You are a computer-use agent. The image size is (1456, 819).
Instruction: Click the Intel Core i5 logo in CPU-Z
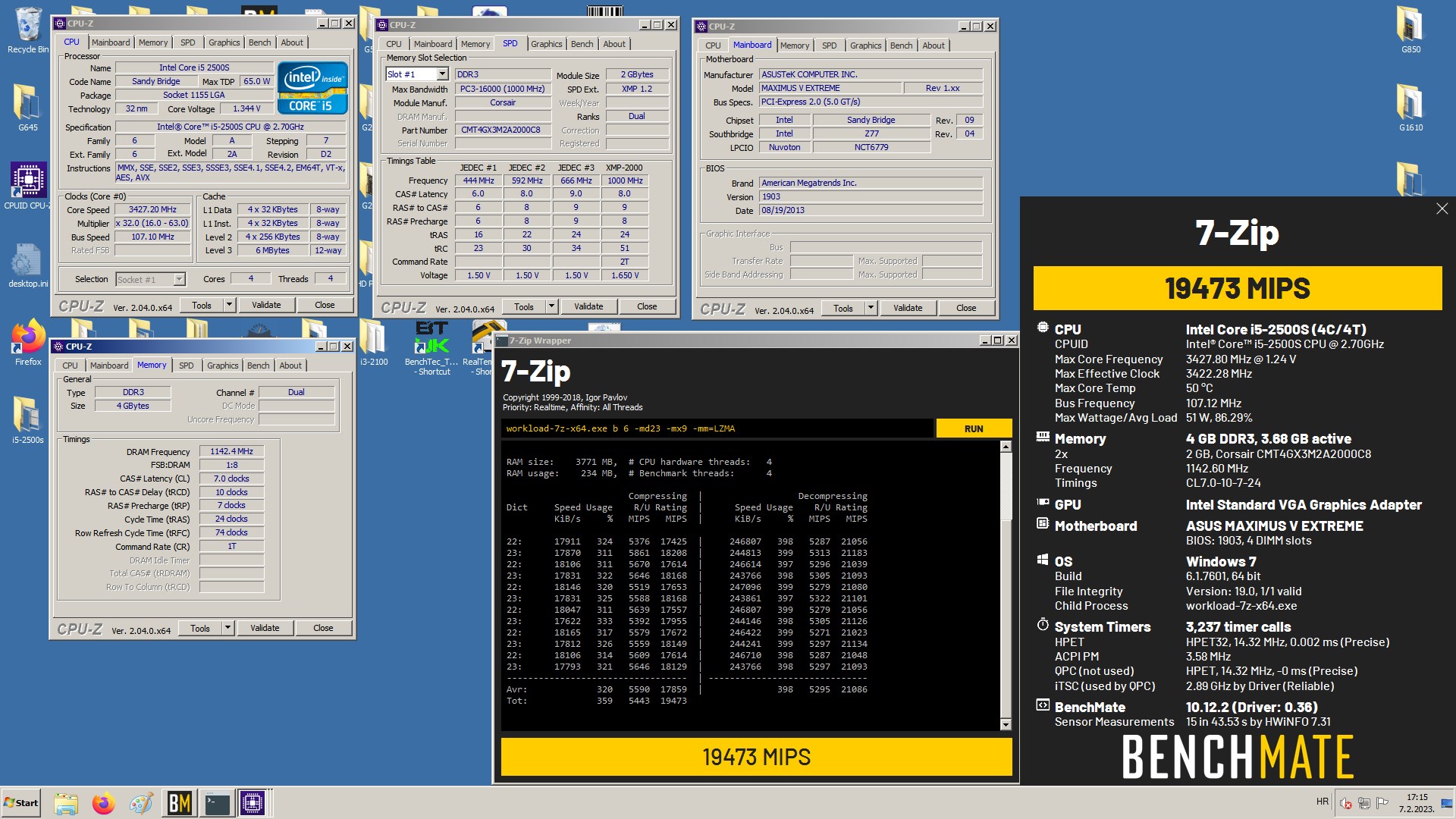point(312,87)
